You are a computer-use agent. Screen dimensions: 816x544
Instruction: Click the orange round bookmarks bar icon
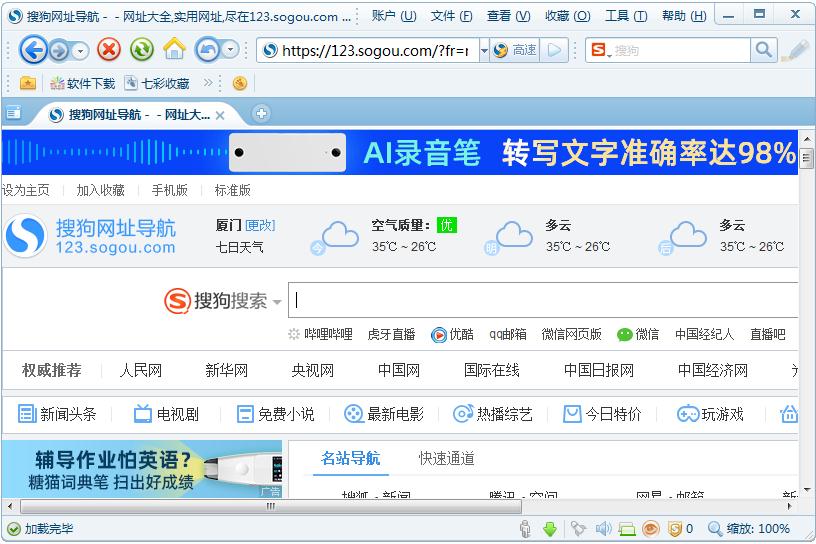point(240,83)
